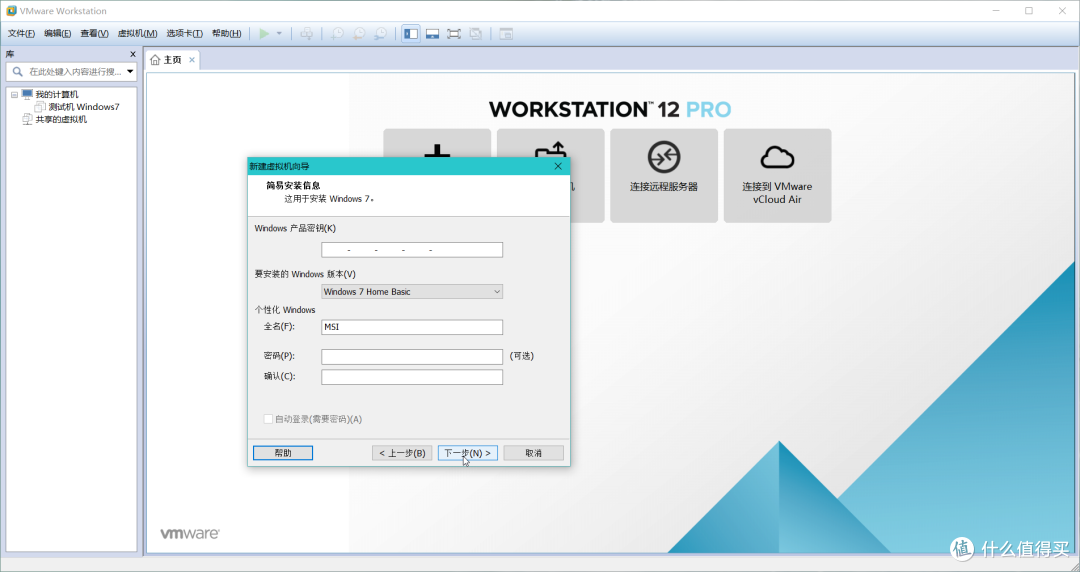Image resolution: width=1080 pixels, height=572 pixels.
Task: Click the send Ctrl+Alt+Del toolbar icon
Action: click(307, 33)
